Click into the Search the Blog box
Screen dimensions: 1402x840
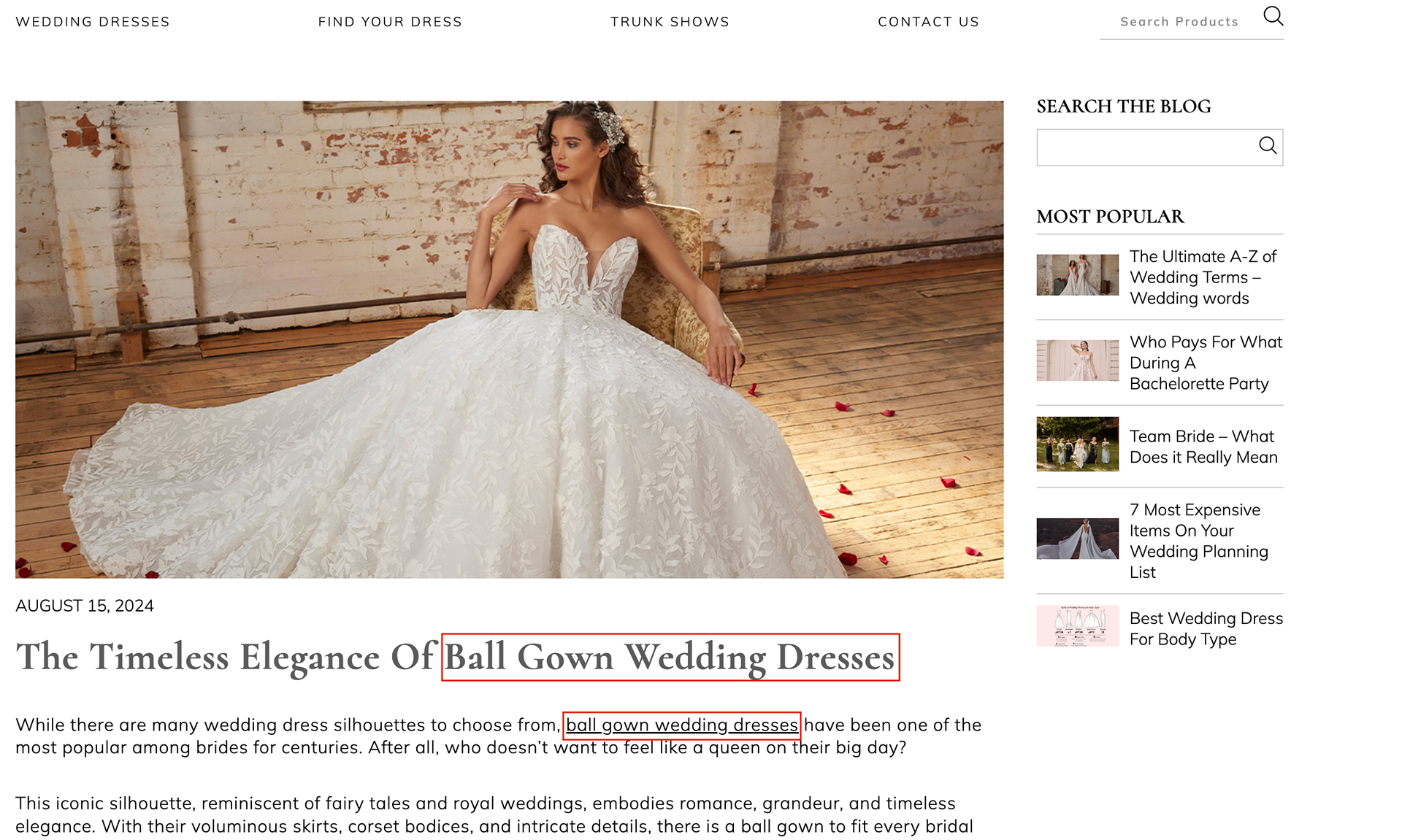(x=1145, y=147)
